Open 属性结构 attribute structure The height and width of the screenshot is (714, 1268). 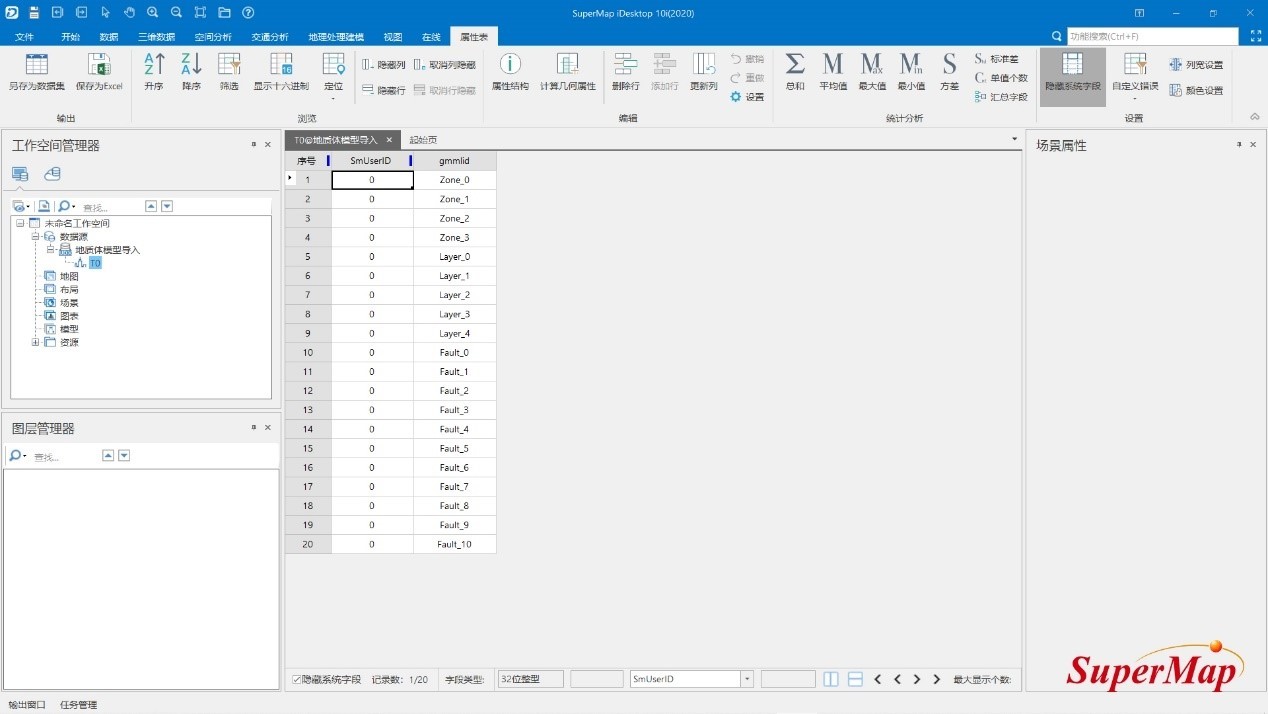click(510, 70)
